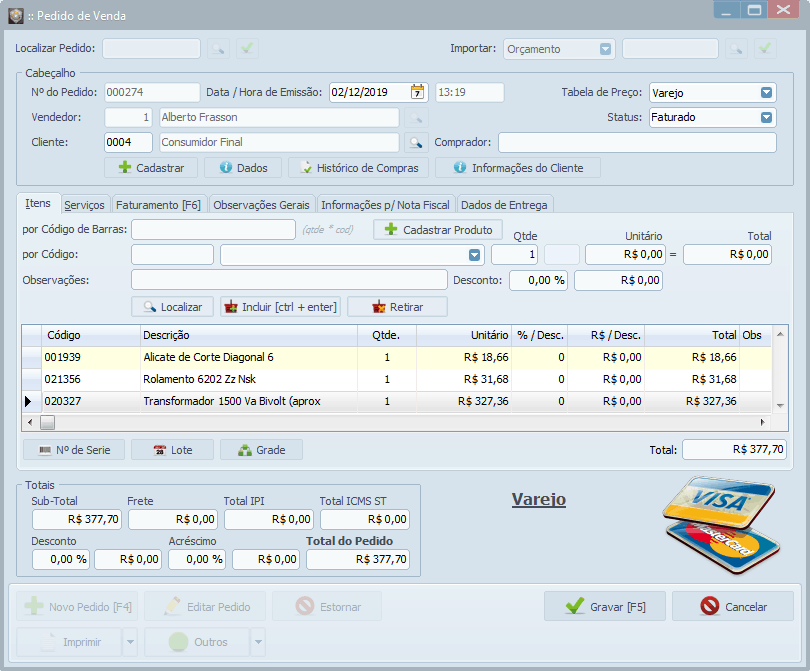Open the Faturamento [F6] tab

159,205
